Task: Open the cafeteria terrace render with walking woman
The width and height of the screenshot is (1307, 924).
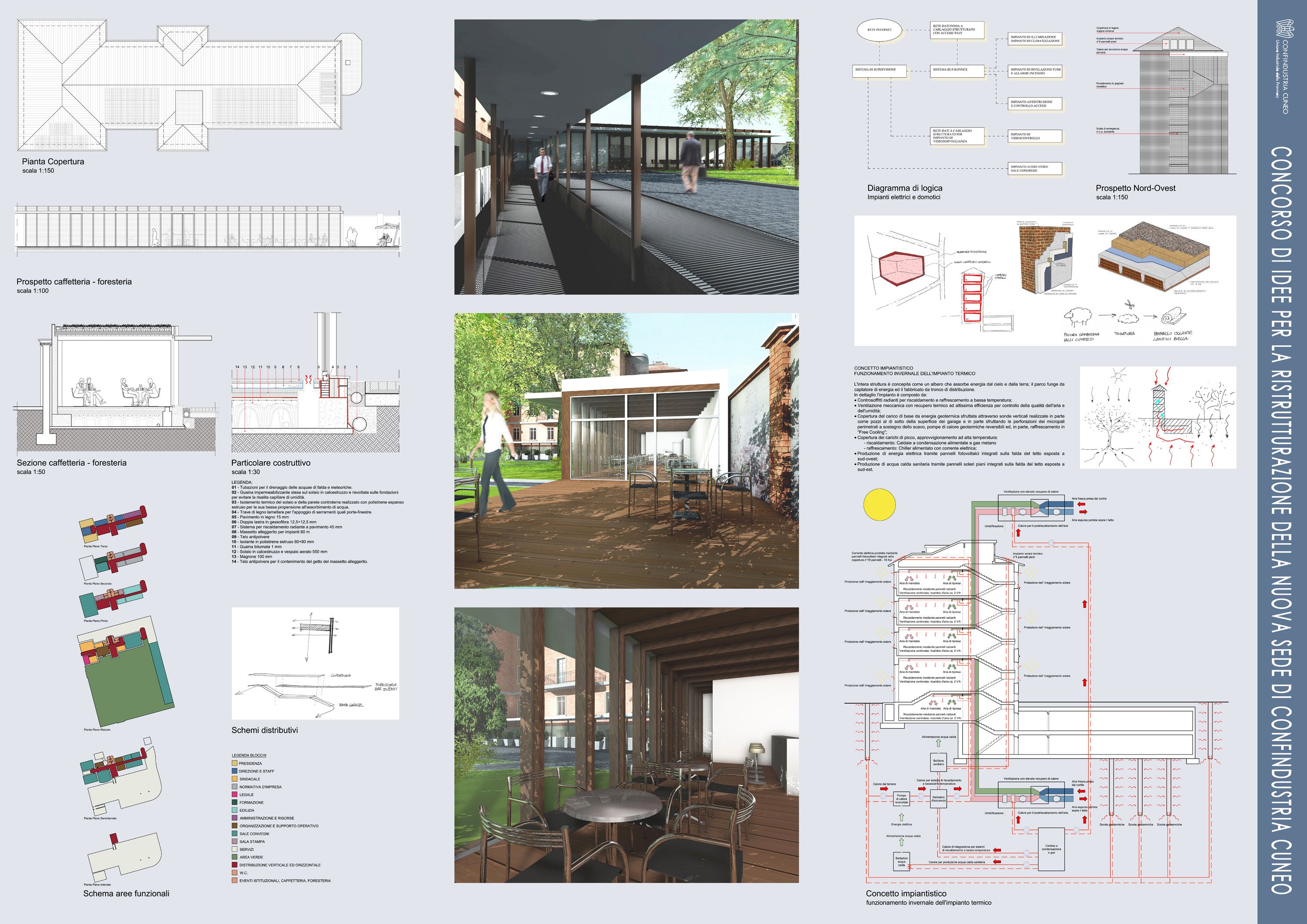Action: [x=626, y=451]
